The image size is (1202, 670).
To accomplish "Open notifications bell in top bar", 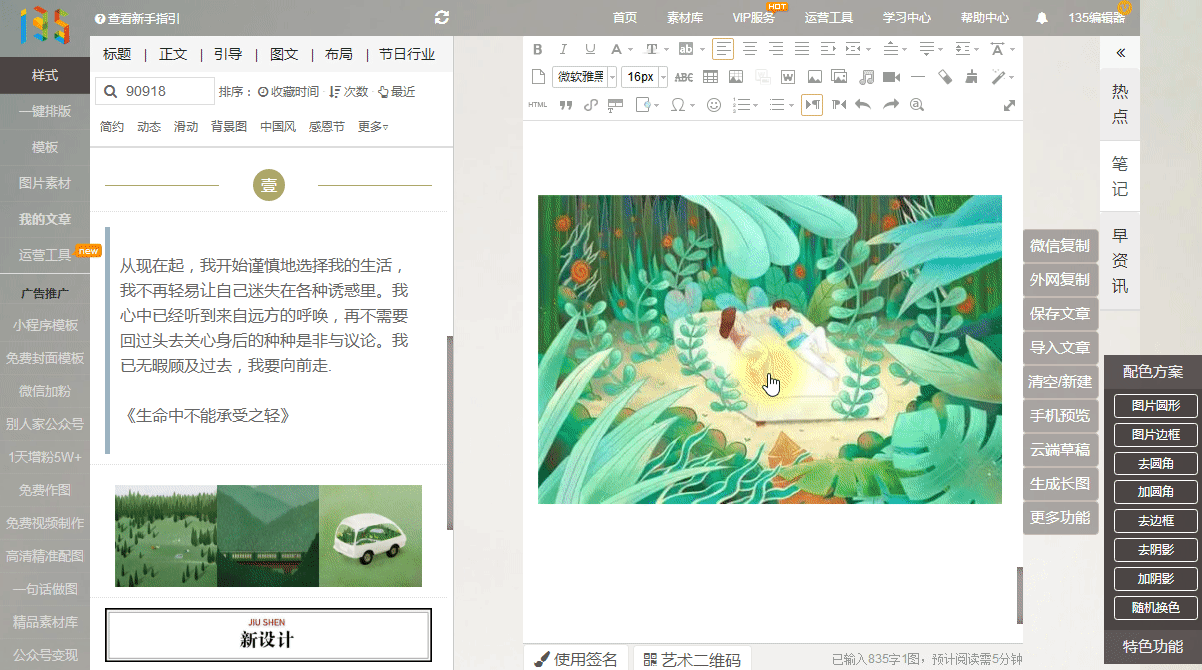I will [x=1043, y=18].
